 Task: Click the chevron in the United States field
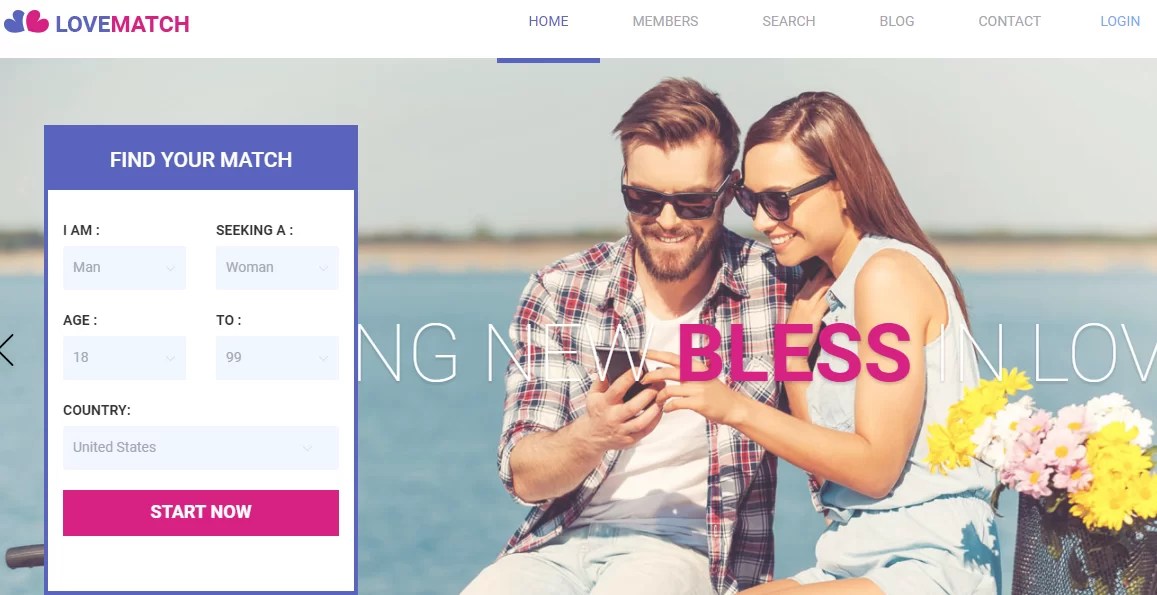pos(307,448)
